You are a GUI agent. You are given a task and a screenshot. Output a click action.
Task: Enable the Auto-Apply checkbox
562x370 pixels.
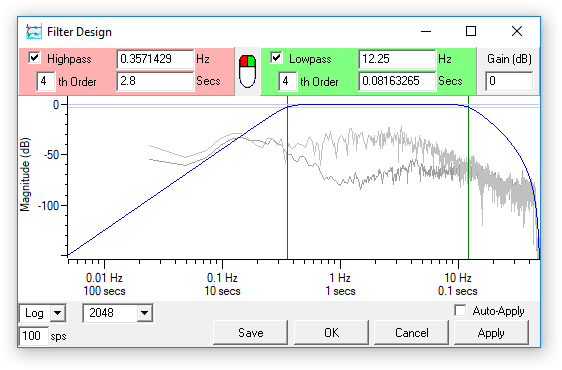[460, 310]
